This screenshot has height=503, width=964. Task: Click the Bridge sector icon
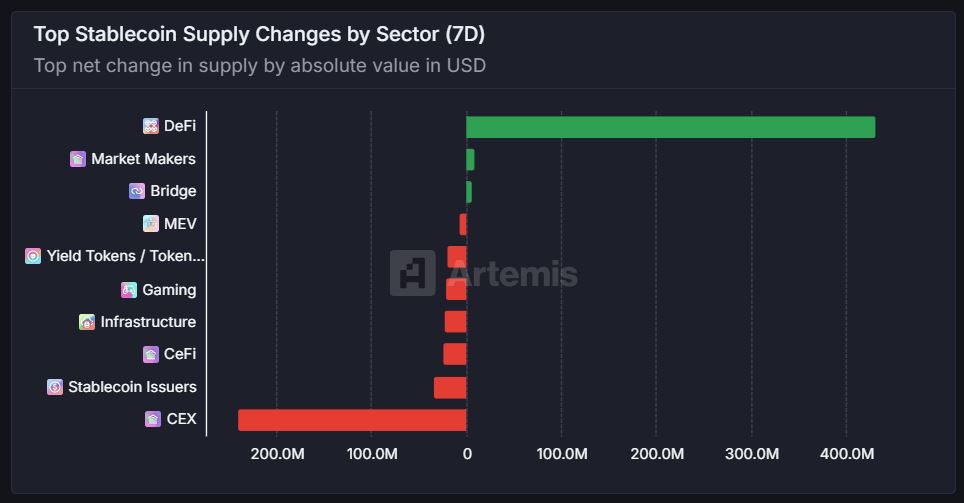(137, 191)
